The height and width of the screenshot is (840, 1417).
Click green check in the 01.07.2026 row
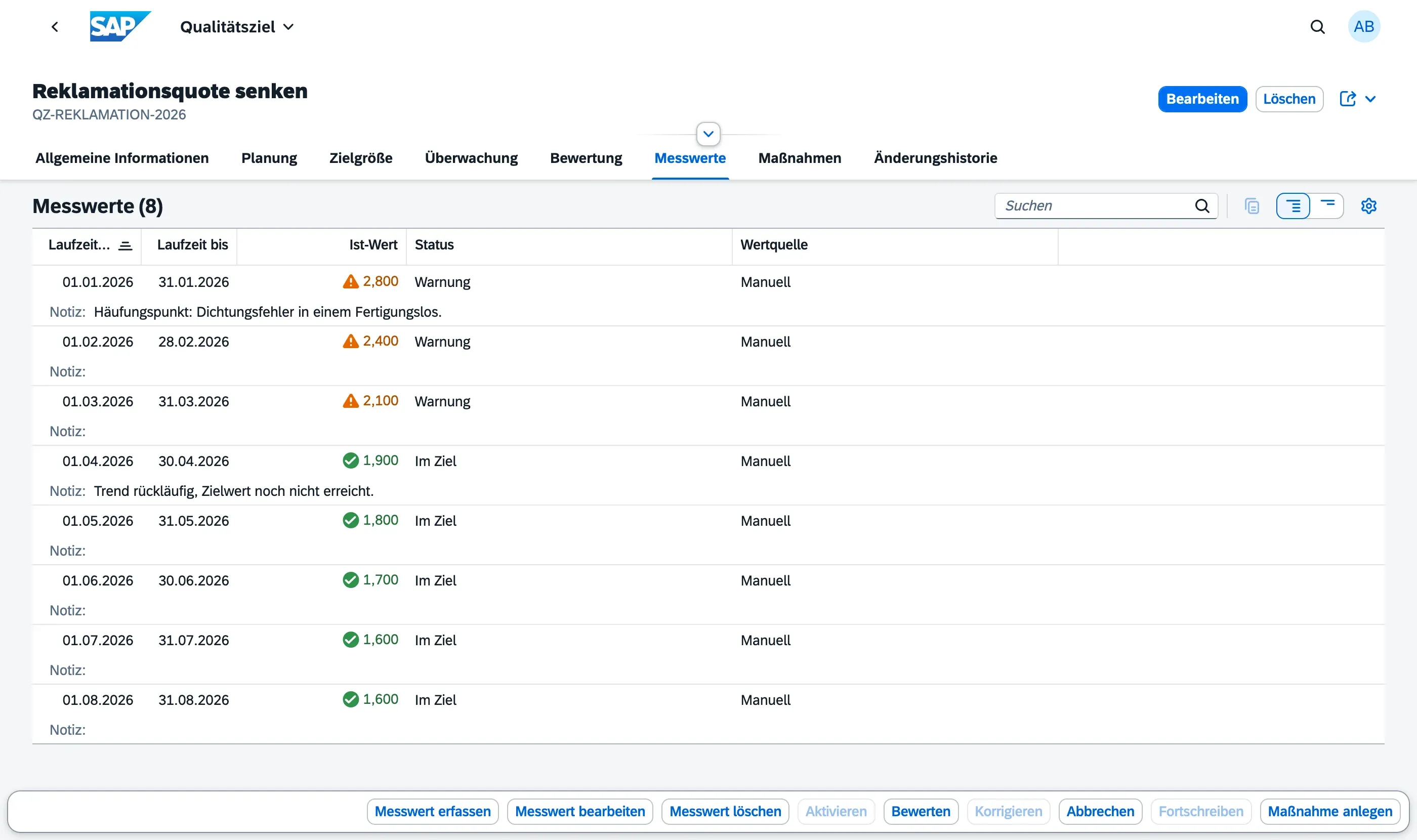(350, 640)
